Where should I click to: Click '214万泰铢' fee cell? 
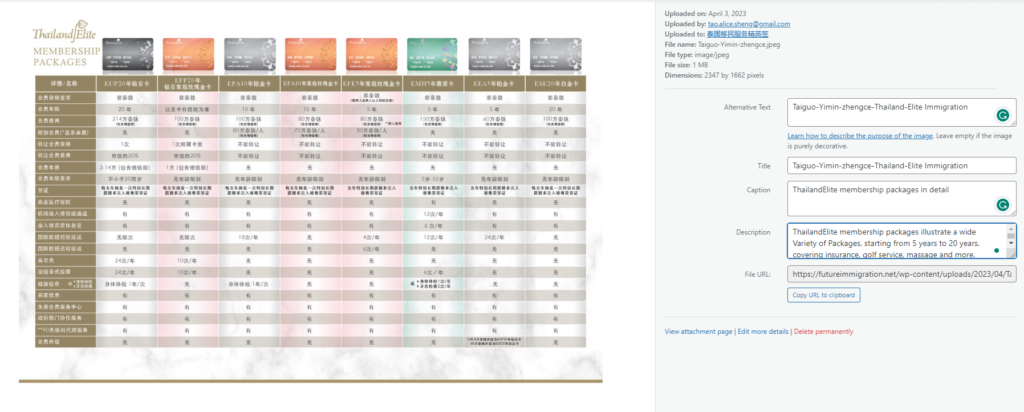click(x=128, y=121)
